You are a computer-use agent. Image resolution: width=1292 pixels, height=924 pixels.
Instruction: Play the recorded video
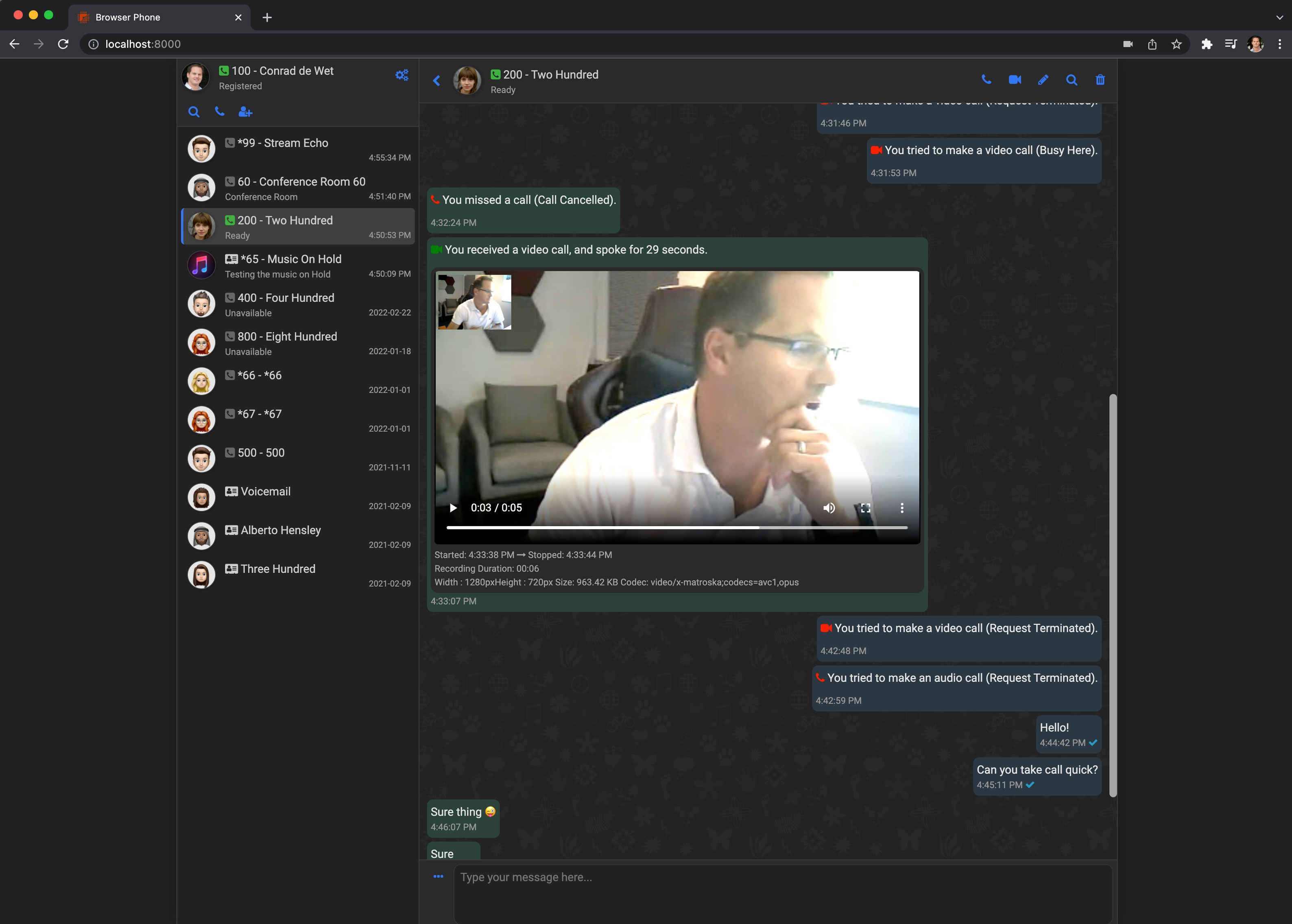click(x=454, y=507)
